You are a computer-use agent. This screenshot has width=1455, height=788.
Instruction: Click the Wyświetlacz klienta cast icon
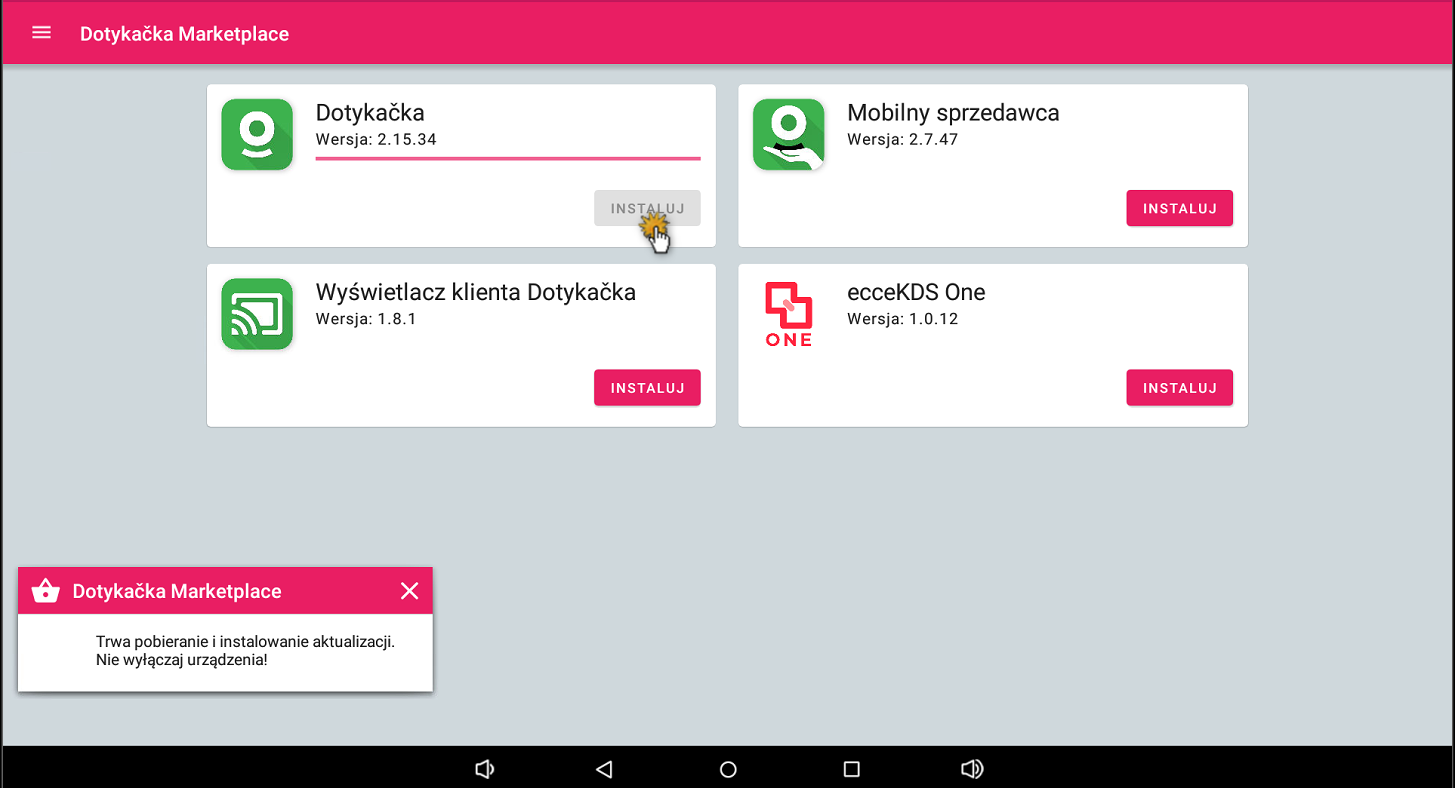[x=257, y=314]
